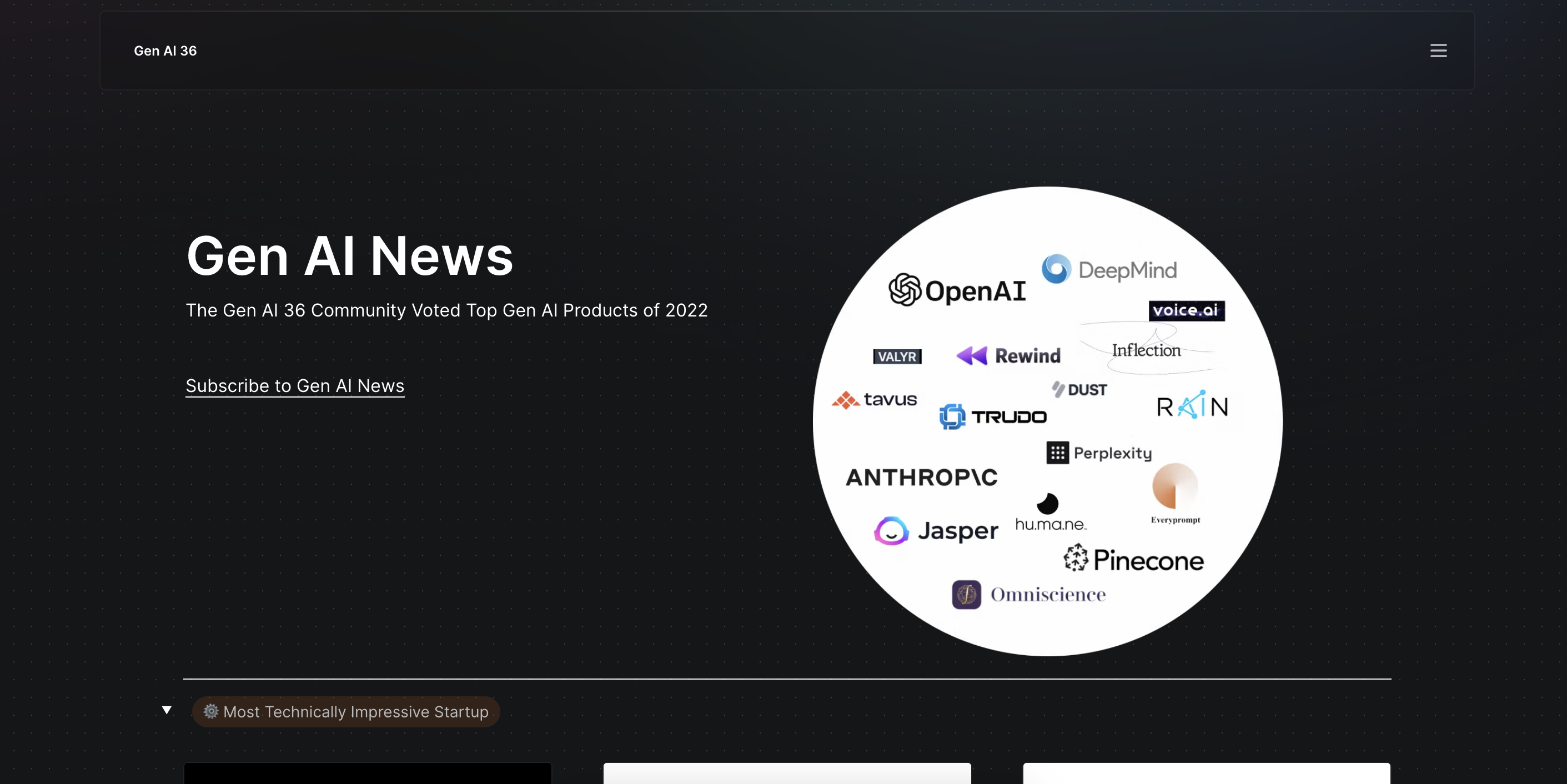Click the Gen AI News heading
Viewport: 1567px width, 784px height.
(350, 256)
